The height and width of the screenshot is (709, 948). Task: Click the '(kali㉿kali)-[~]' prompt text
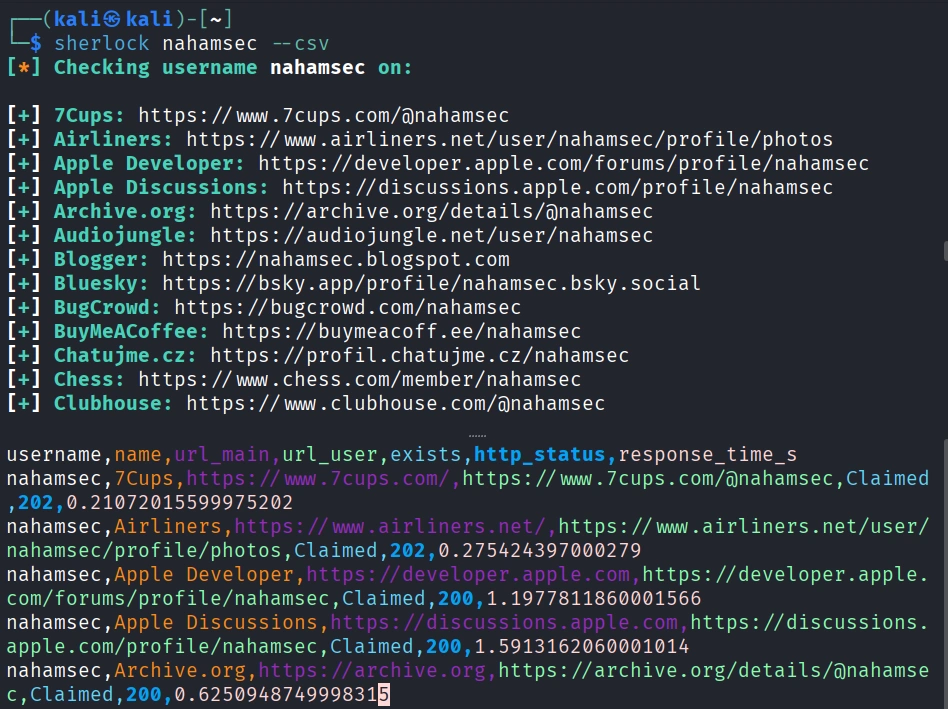(138, 19)
